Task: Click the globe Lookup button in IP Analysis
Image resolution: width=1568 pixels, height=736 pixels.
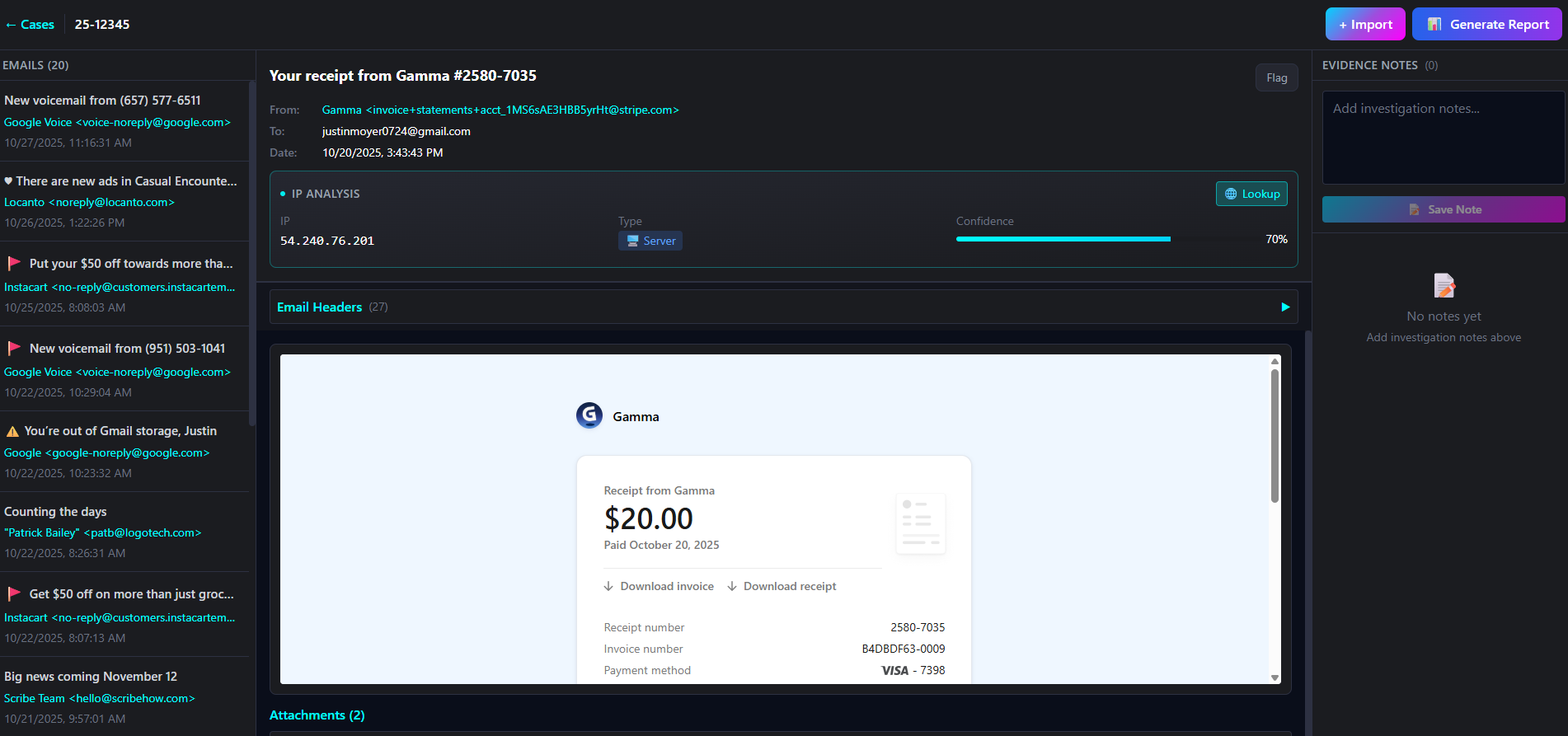Action: pyautogui.click(x=1251, y=194)
